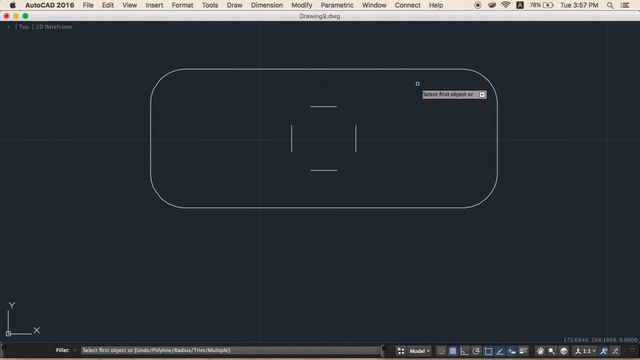Open the Model space dropdown

(419, 351)
